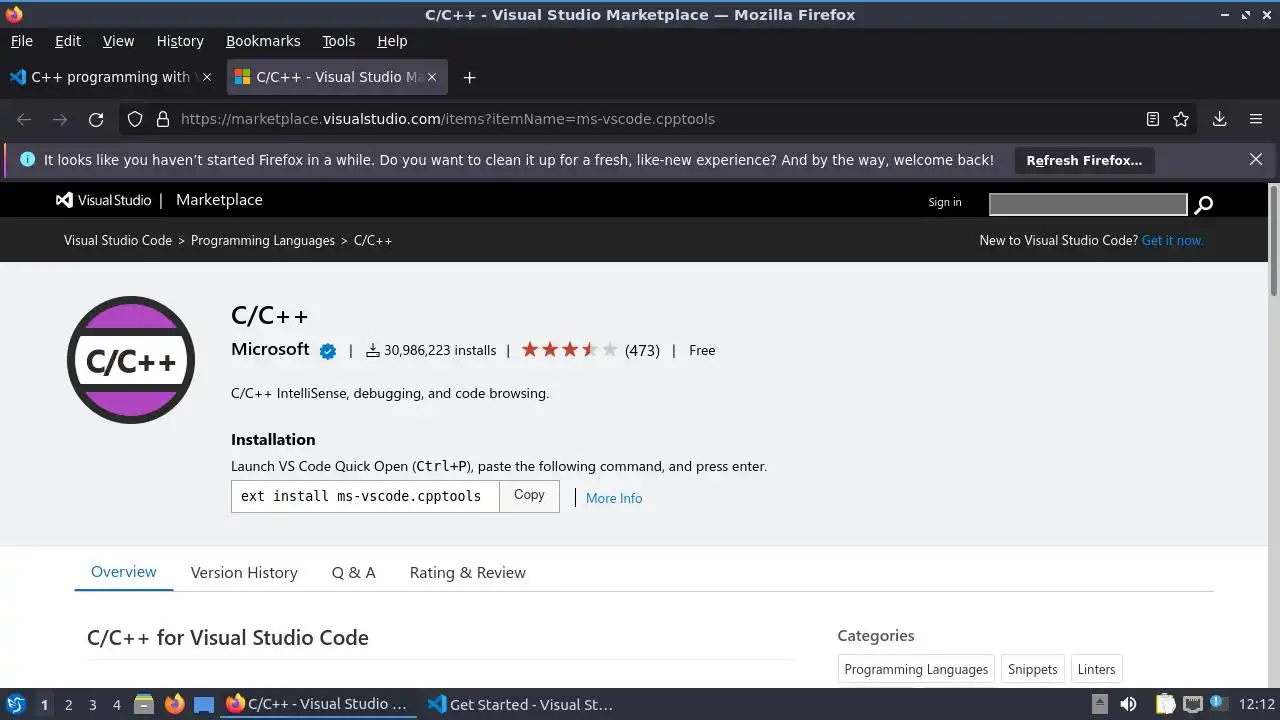Open the History menu

pyautogui.click(x=180, y=41)
